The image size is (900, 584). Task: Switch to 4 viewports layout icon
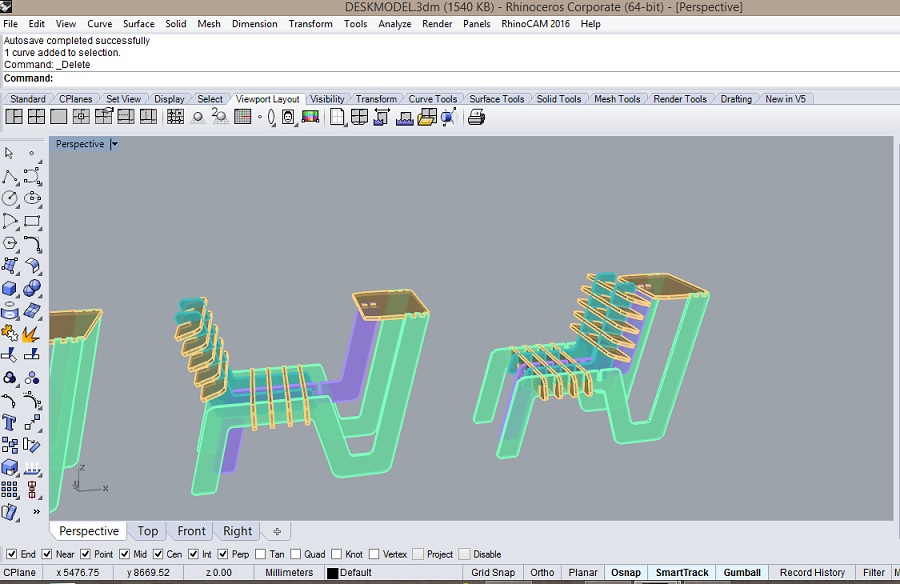[x=36, y=117]
